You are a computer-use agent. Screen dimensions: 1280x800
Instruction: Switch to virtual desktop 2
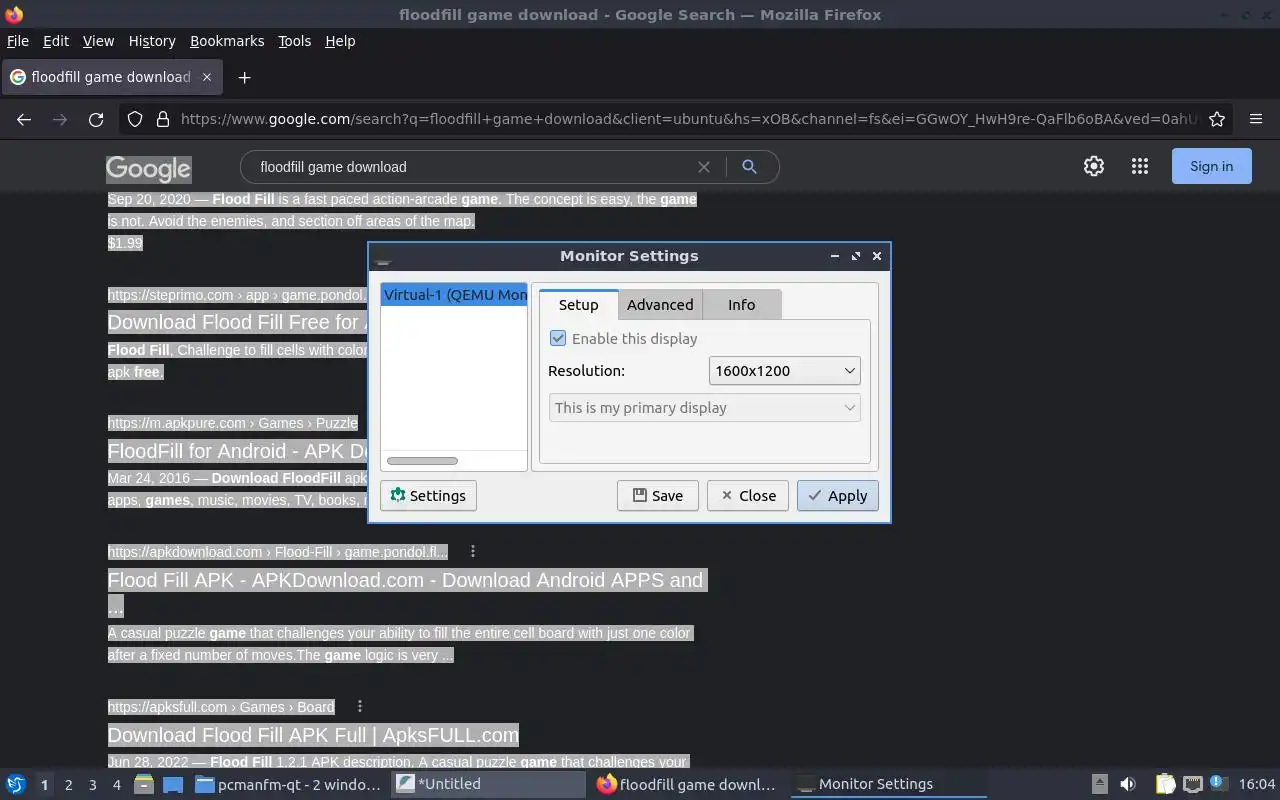point(68,785)
